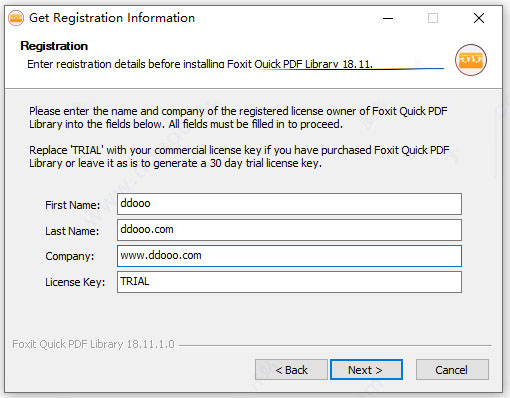Click the disabled maximize window button

pyautogui.click(x=433, y=18)
